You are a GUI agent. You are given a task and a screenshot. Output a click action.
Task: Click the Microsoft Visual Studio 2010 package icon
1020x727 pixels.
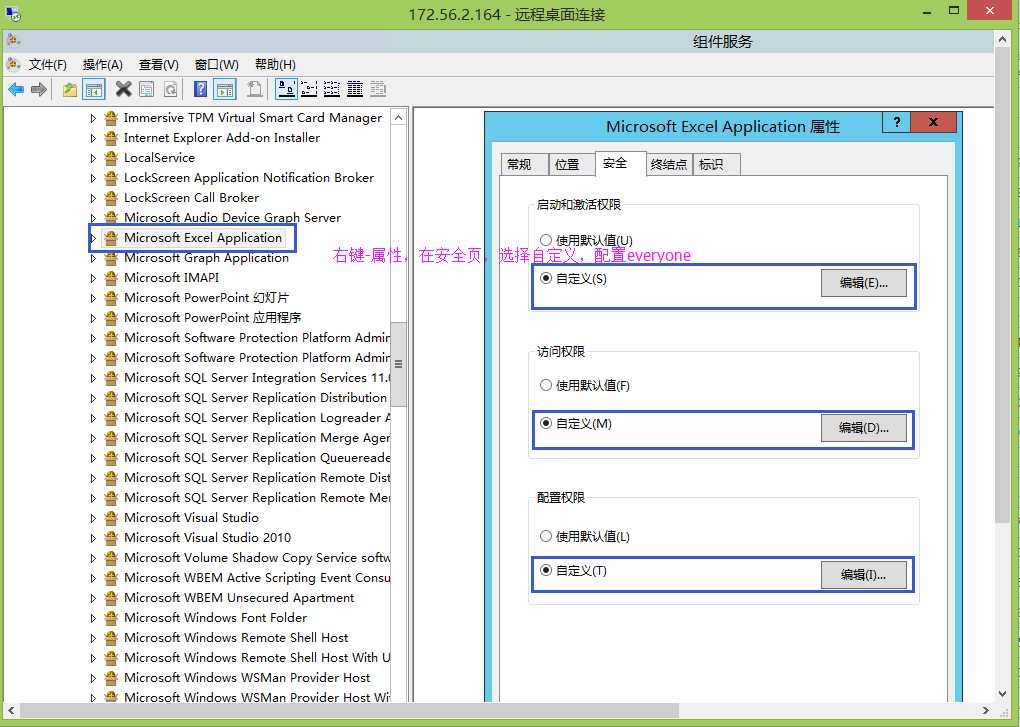pos(111,538)
